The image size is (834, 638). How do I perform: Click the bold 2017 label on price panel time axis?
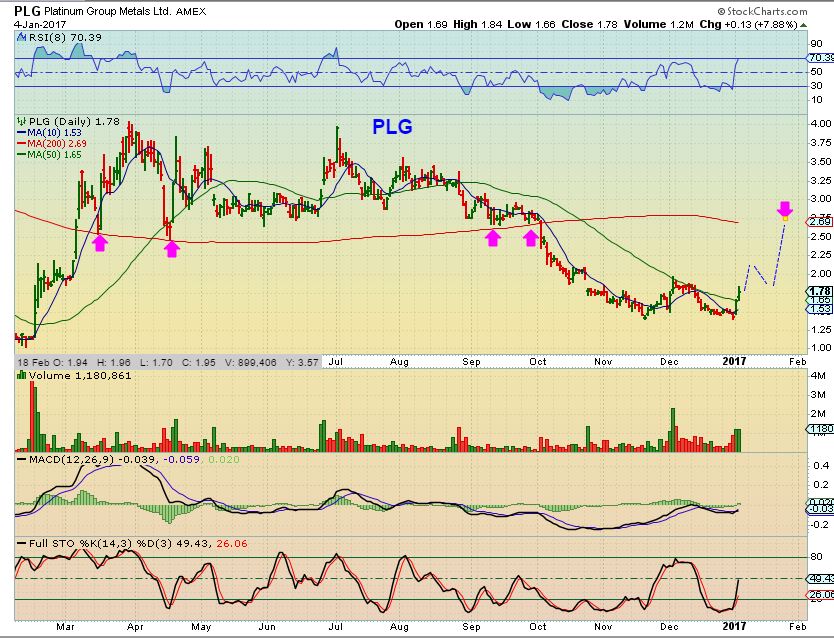click(x=734, y=361)
